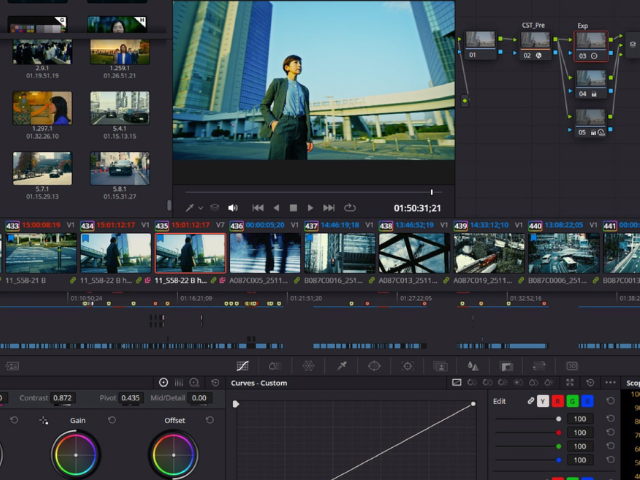Image resolution: width=640 pixels, height=480 pixels.
Task: Select the Qualifier eyedropper palette
Action: tap(342, 366)
